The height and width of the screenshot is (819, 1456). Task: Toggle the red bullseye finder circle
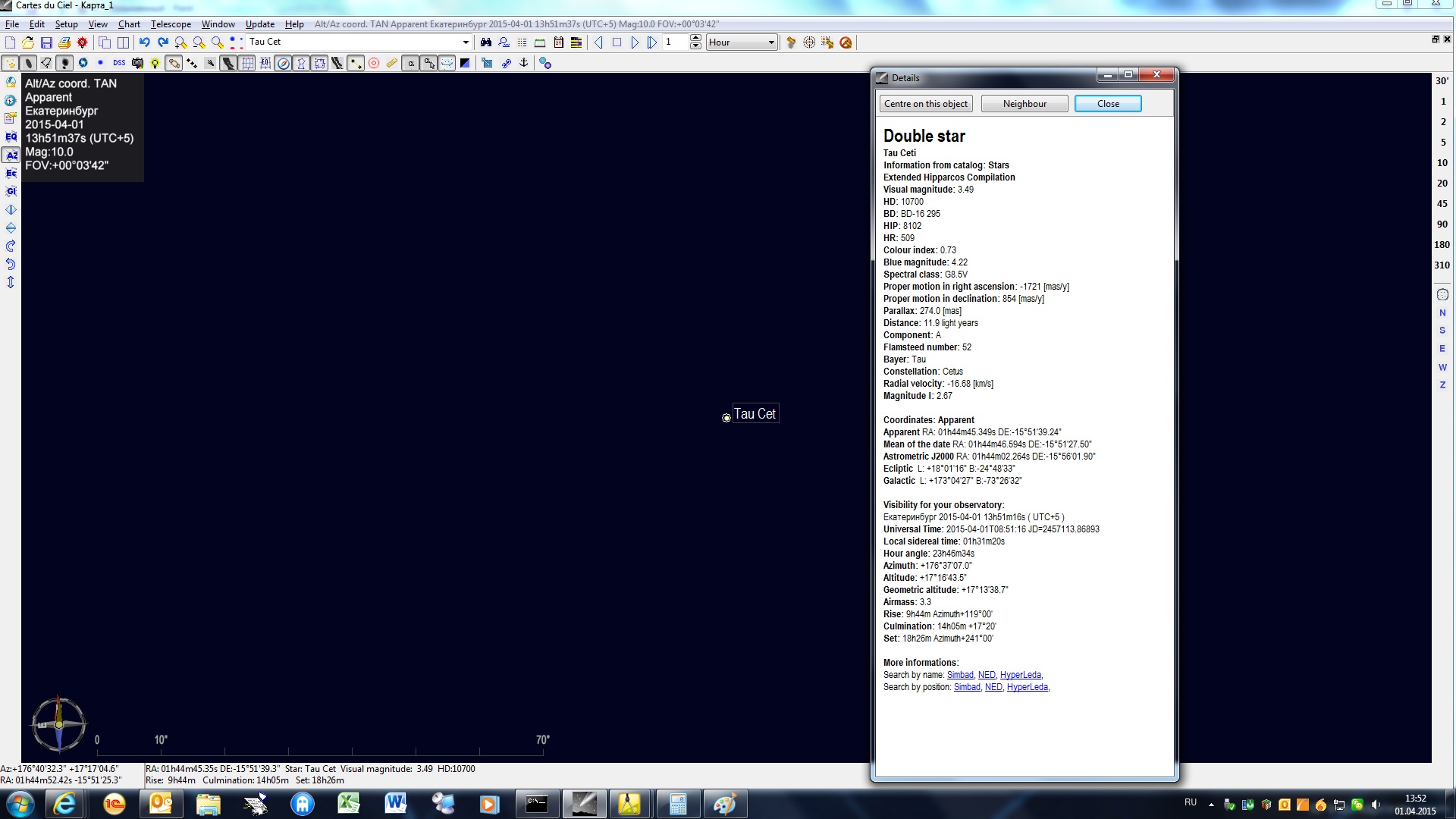coord(374,63)
